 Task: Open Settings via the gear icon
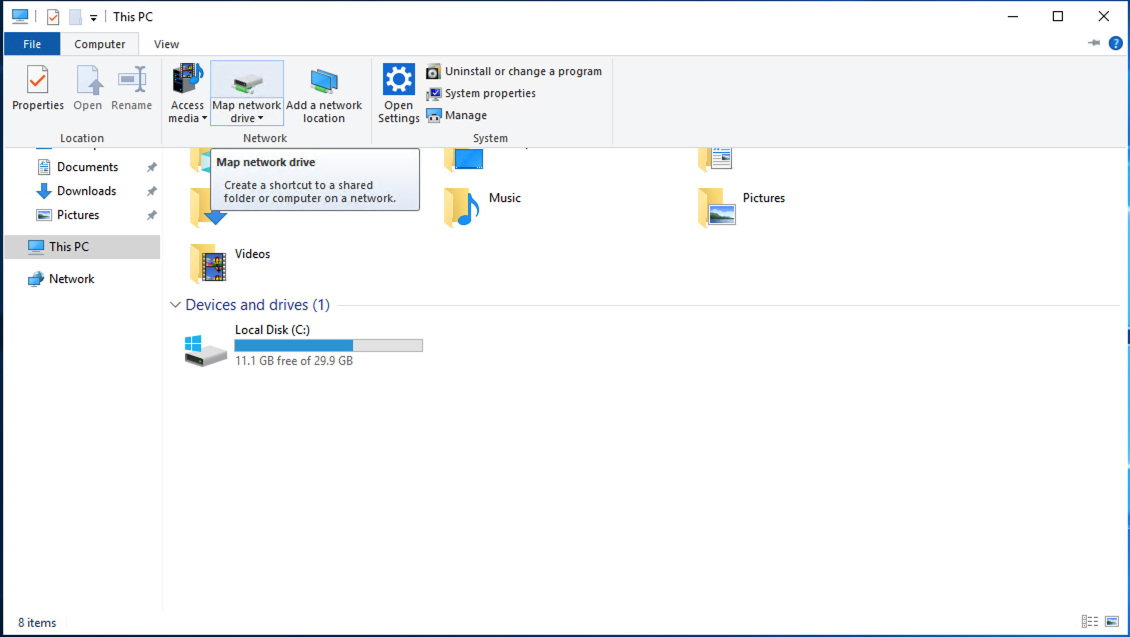[399, 81]
